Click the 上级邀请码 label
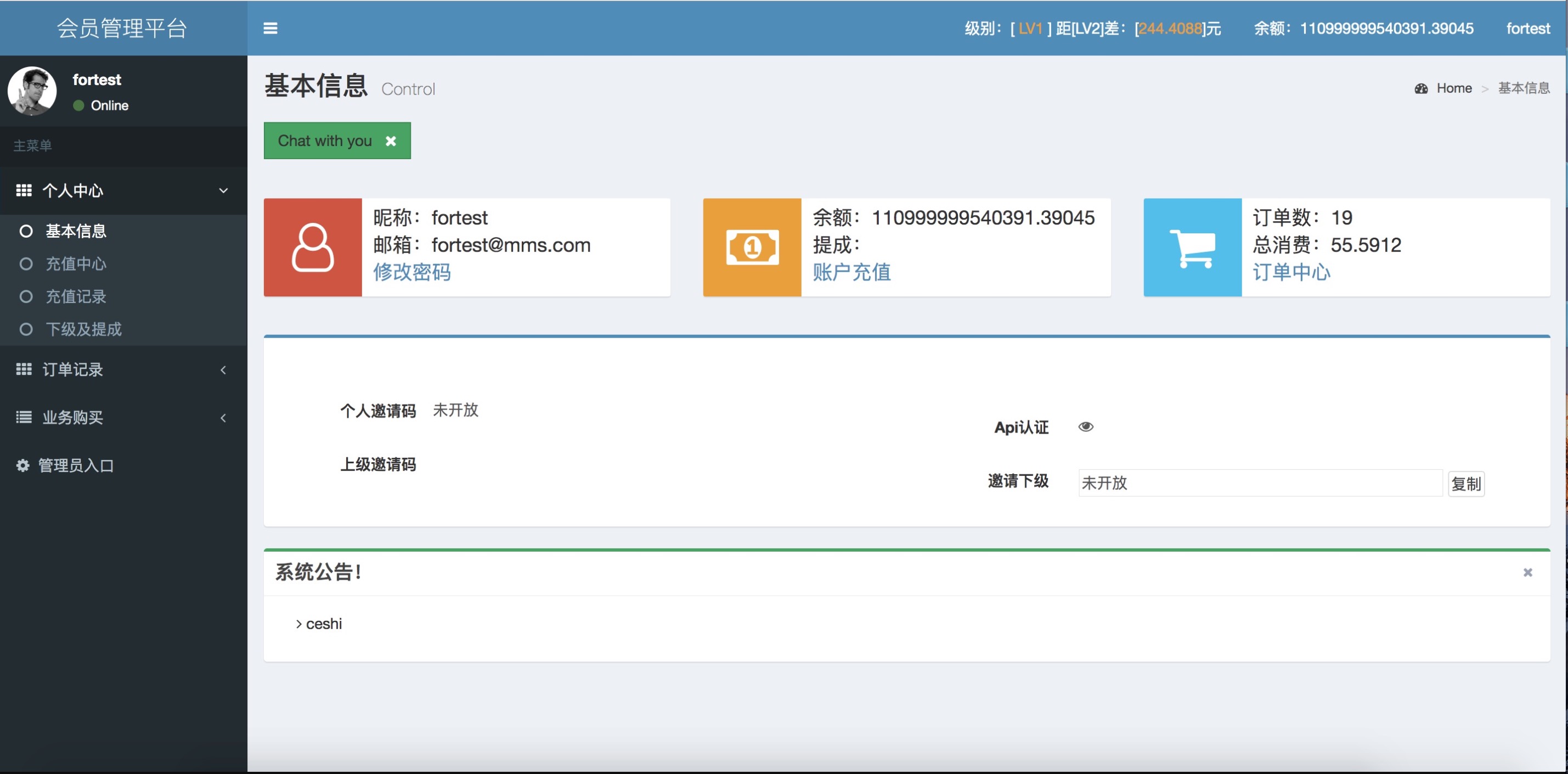1568x774 pixels. pyautogui.click(x=378, y=464)
